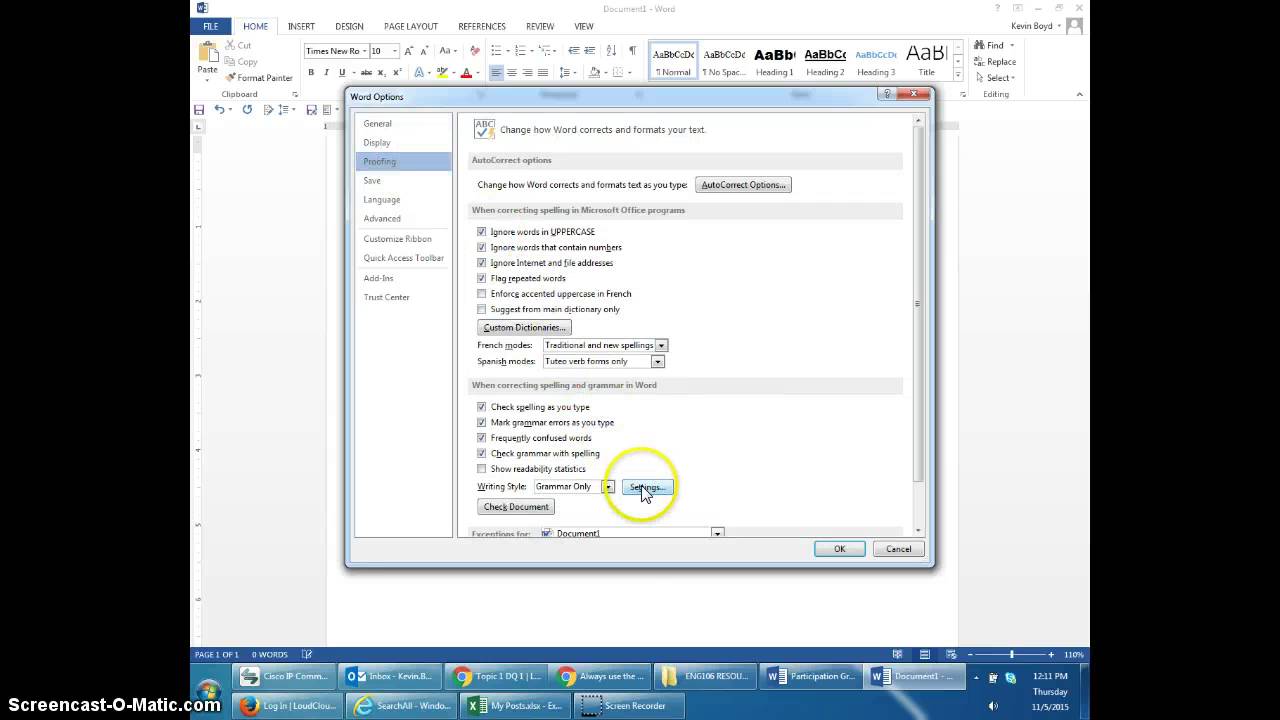Select Advanced category in Word Options

[x=403, y=218]
